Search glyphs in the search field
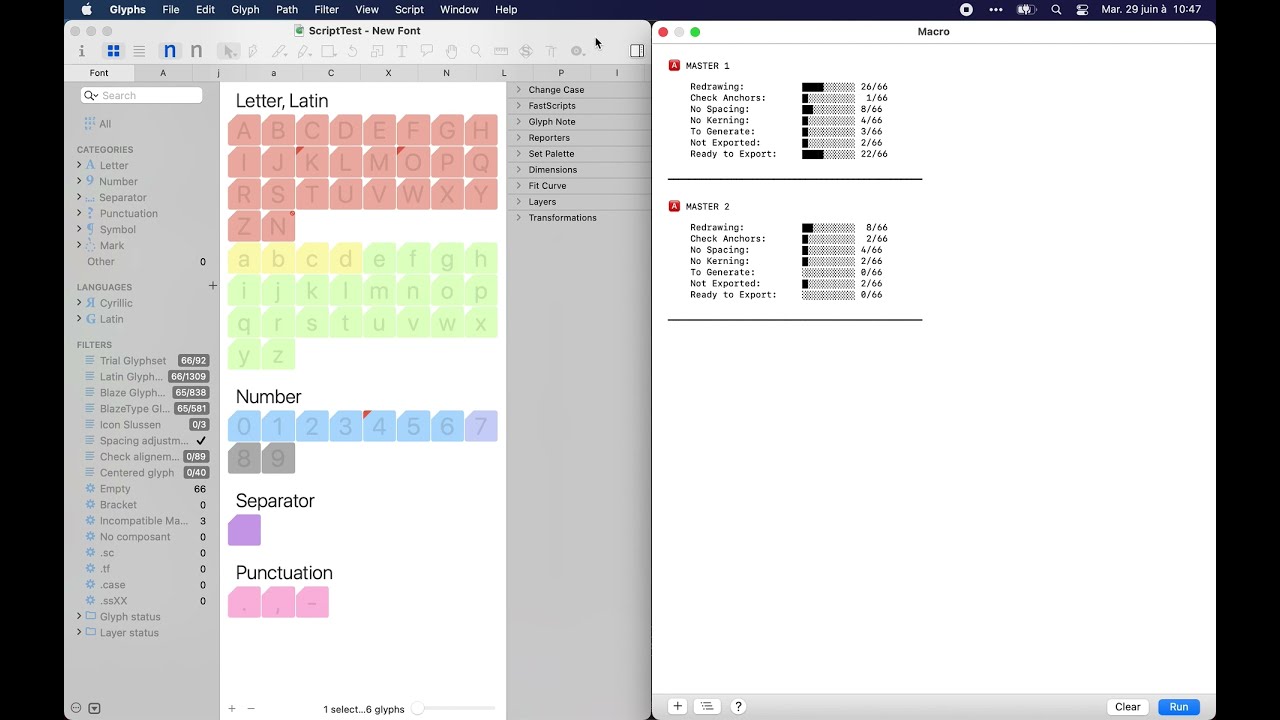Image resolution: width=1280 pixels, height=720 pixels. 142,96
